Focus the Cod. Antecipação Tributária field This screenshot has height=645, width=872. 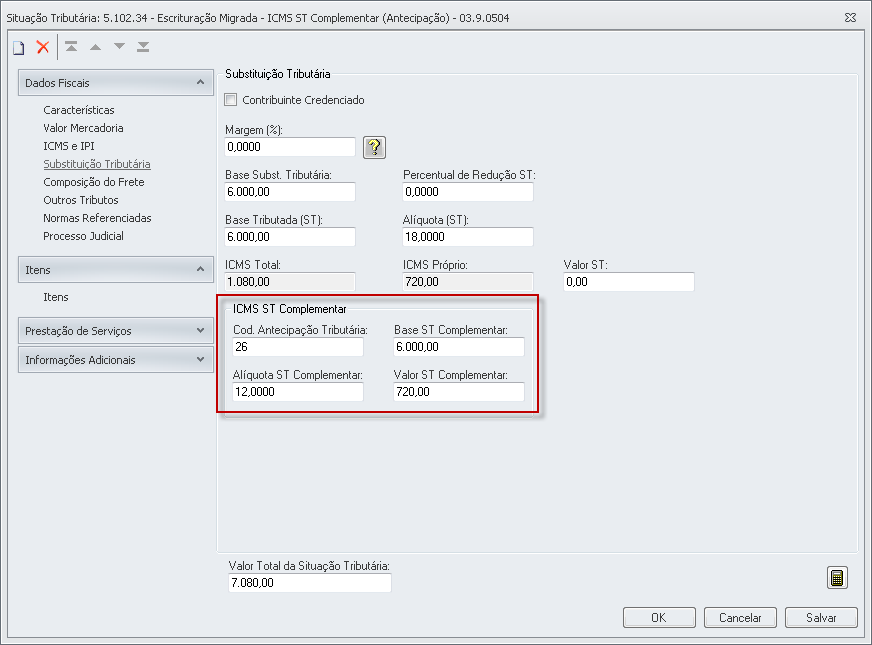[x=298, y=347]
